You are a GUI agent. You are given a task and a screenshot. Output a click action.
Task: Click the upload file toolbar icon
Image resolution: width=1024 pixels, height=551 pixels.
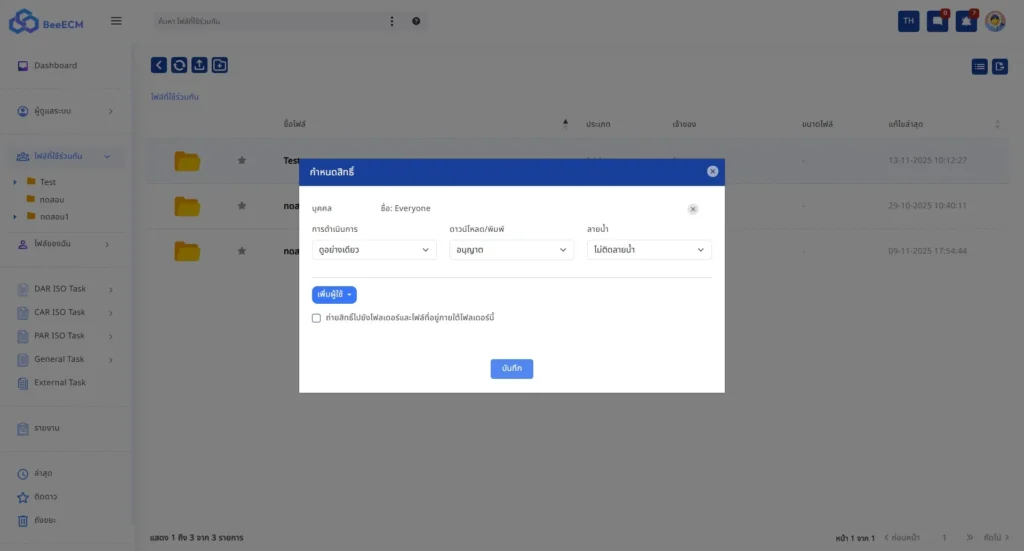pos(199,65)
